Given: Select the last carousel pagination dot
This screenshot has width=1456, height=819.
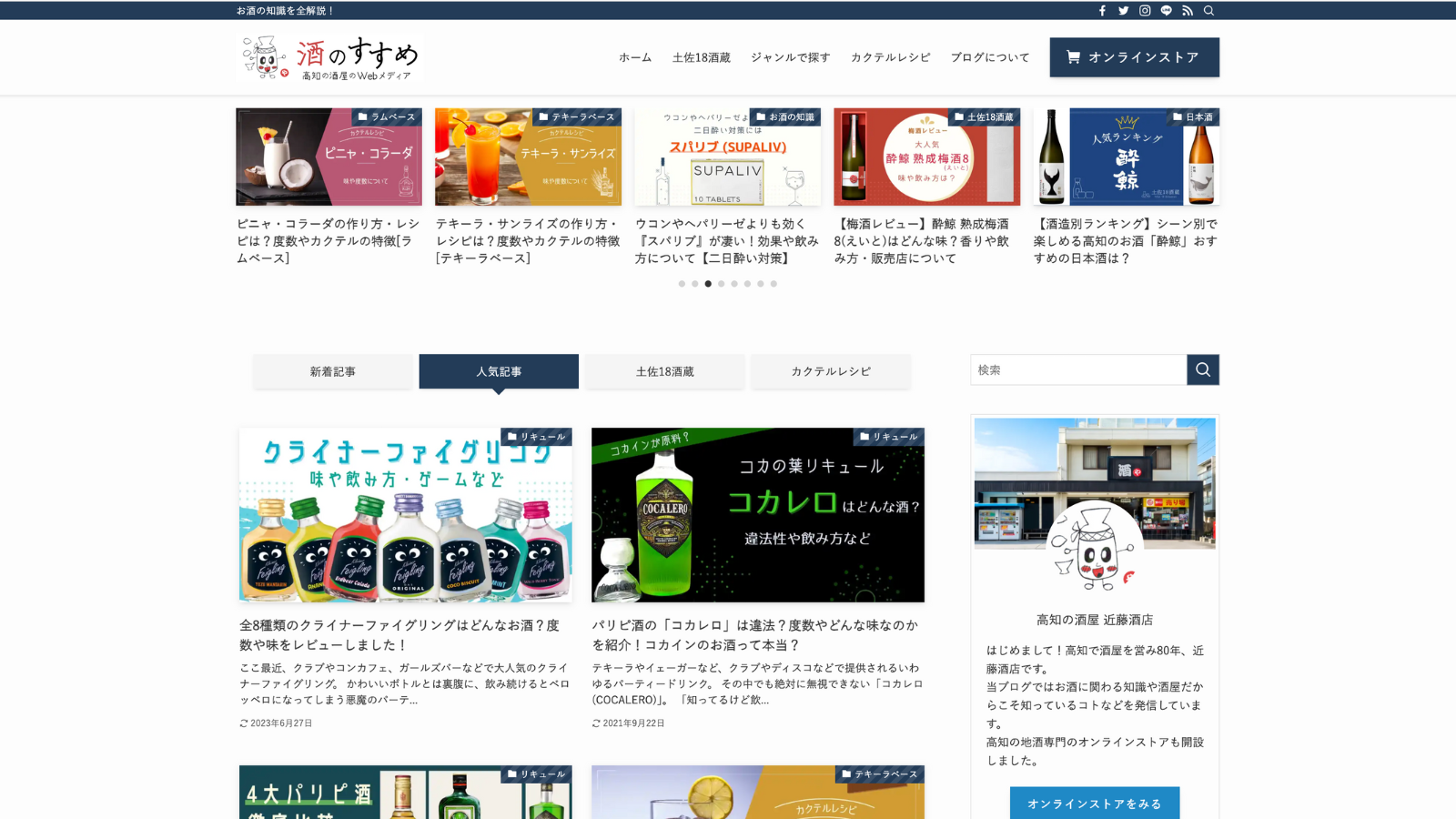Looking at the screenshot, I should [x=773, y=284].
